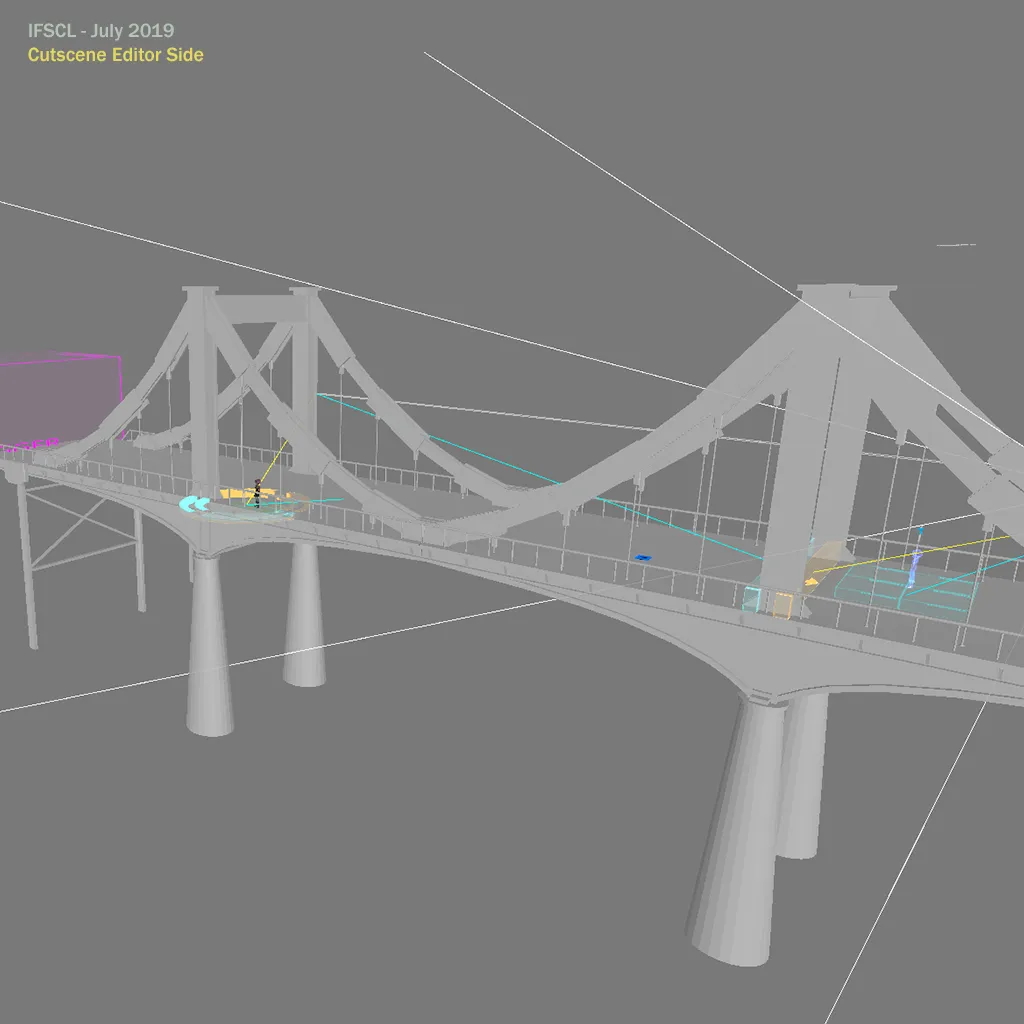Viewport: 1024px width, 1024px height.
Task: Click the small dark blue marker on deck
Action: (643, 557)
